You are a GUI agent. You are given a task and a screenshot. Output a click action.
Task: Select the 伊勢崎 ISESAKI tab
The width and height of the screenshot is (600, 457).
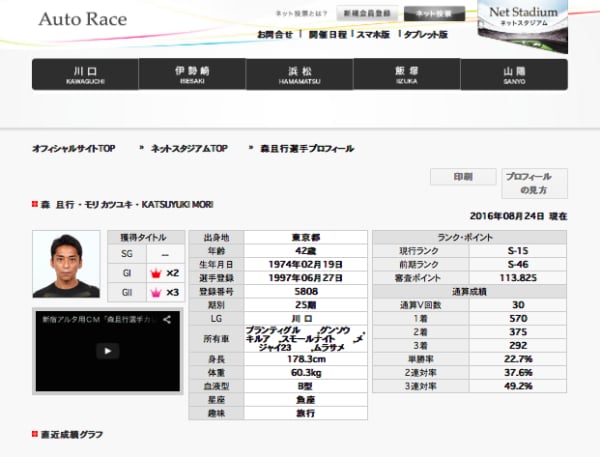192,74
